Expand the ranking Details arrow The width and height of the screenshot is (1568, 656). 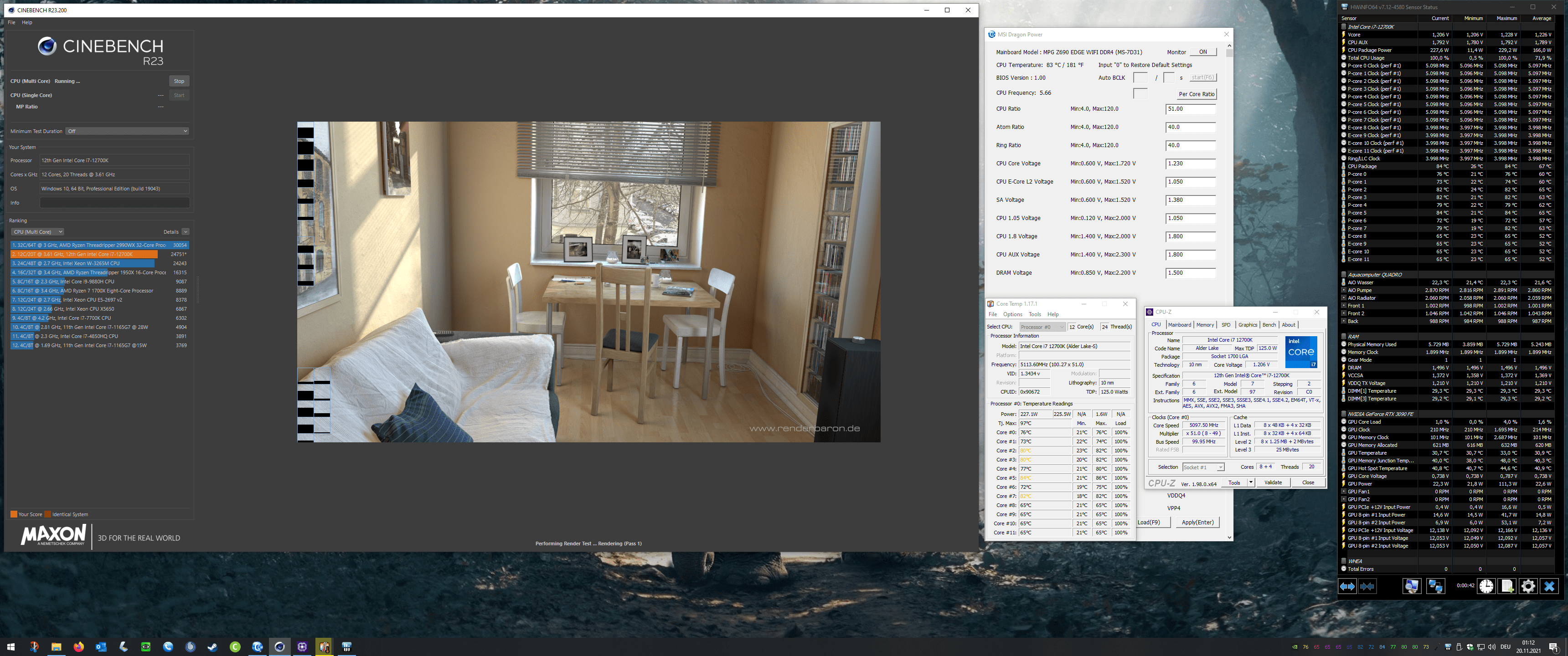(x=185, y=232)
